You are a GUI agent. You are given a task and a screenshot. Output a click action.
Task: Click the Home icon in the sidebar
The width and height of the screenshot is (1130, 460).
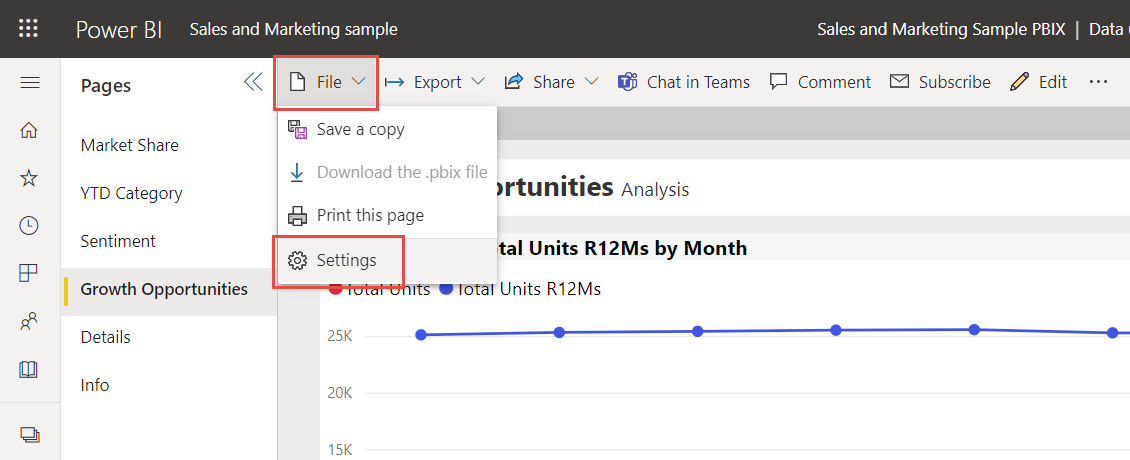[29, 130]
